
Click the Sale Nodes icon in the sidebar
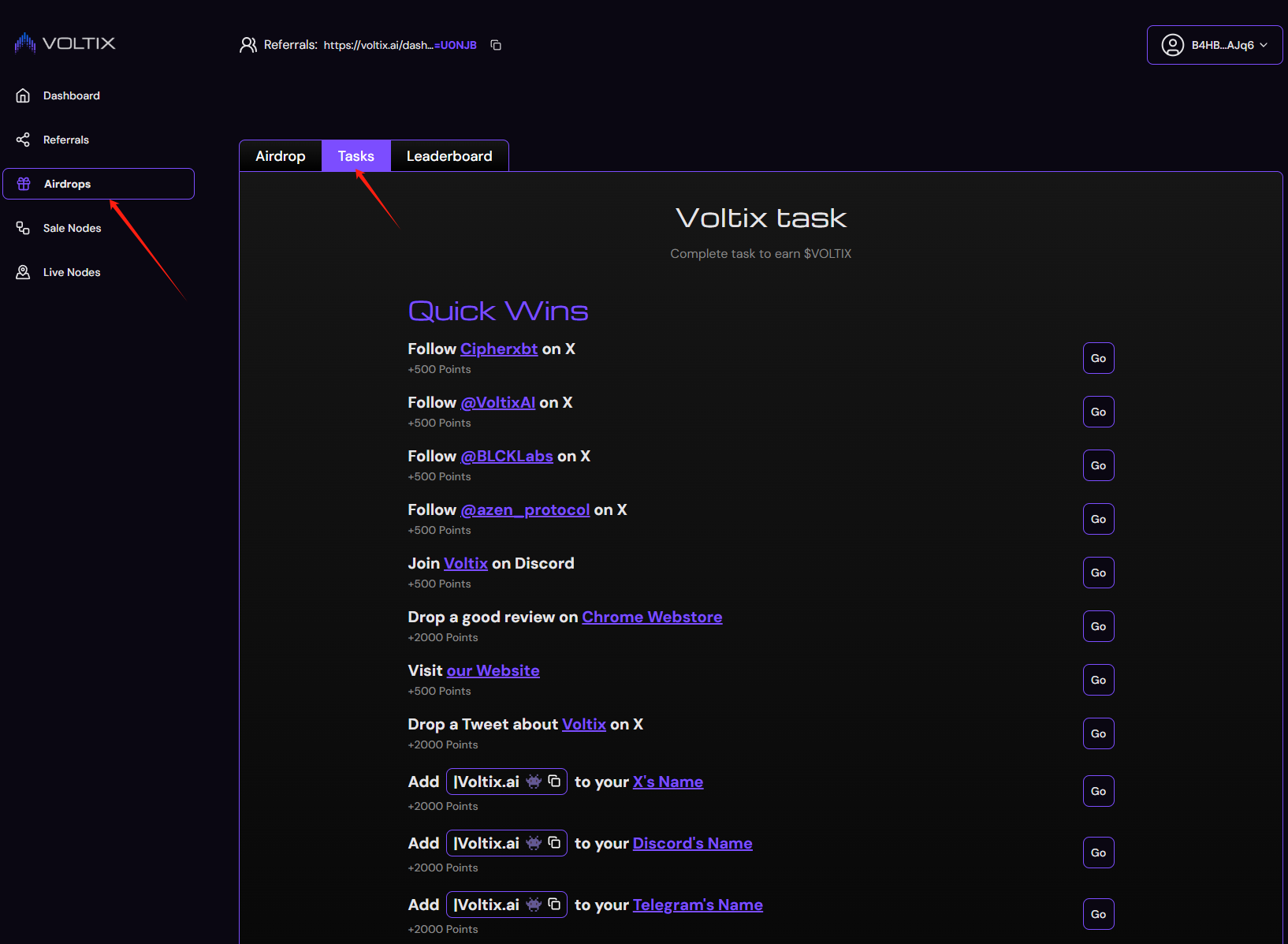tap(23, 228)
